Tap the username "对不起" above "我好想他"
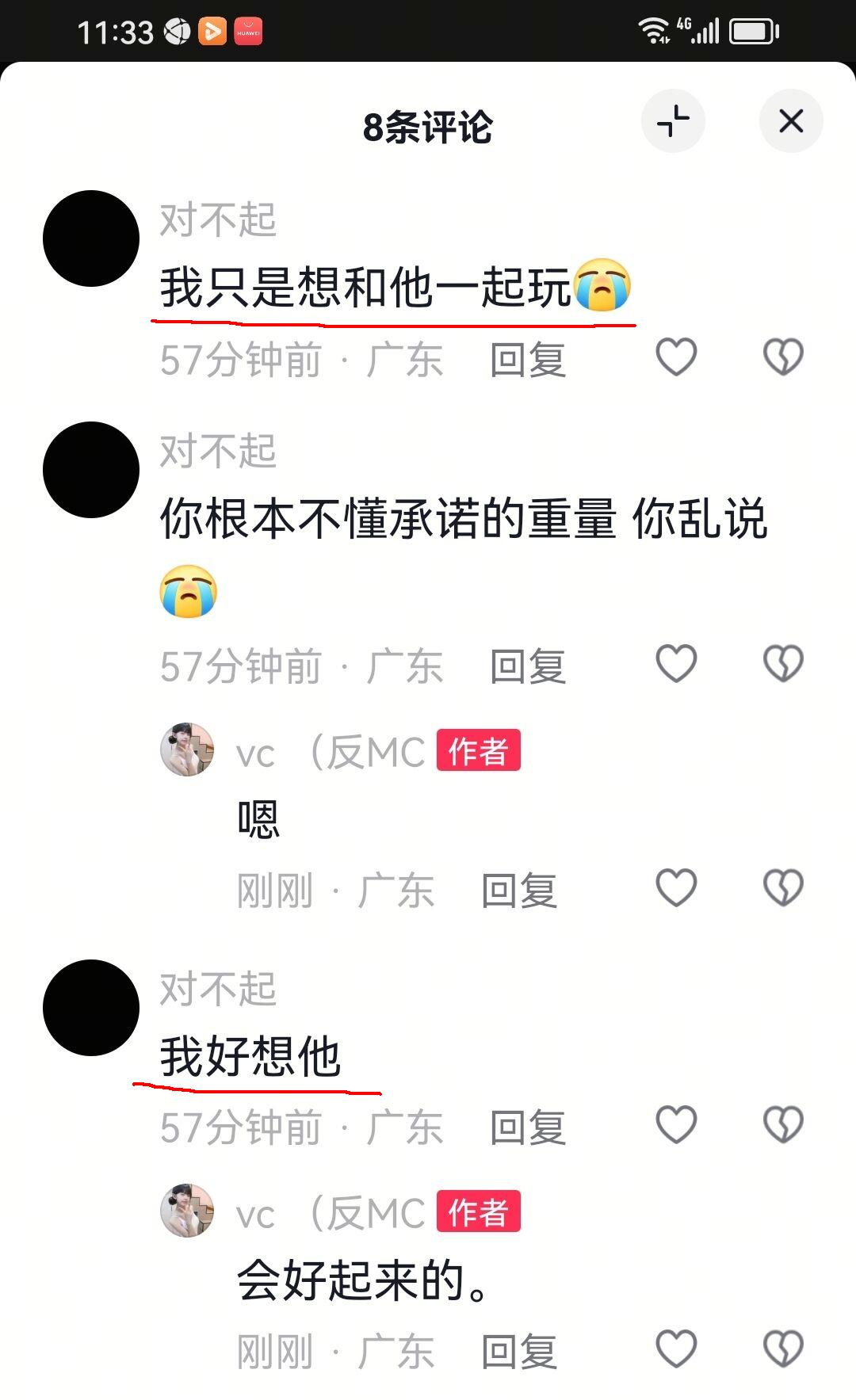The image size is (856, 1400). pos(218,988)
